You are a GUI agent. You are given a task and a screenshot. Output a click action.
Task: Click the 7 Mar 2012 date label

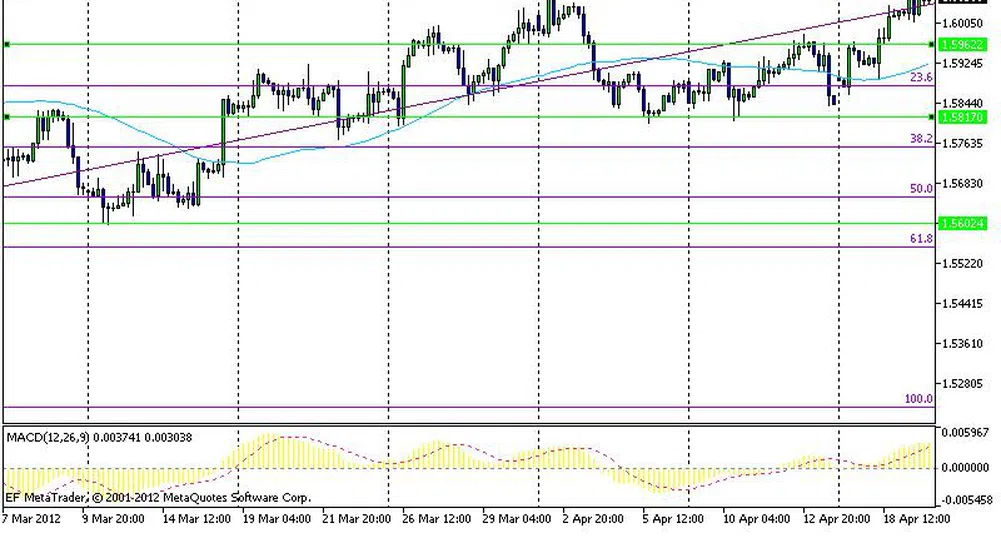[x=33, y=519]
